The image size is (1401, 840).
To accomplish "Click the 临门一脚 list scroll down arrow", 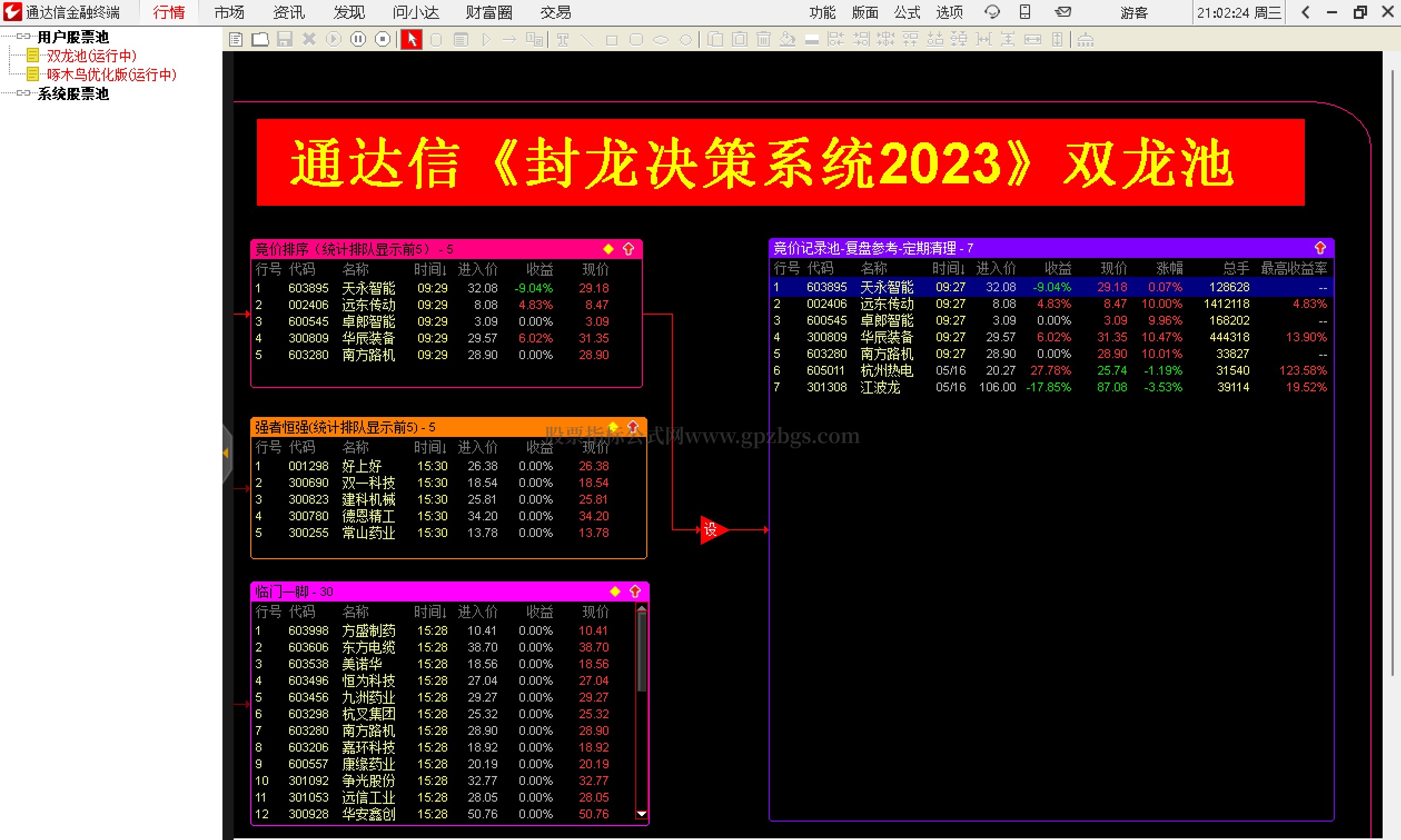I will 642,813.
